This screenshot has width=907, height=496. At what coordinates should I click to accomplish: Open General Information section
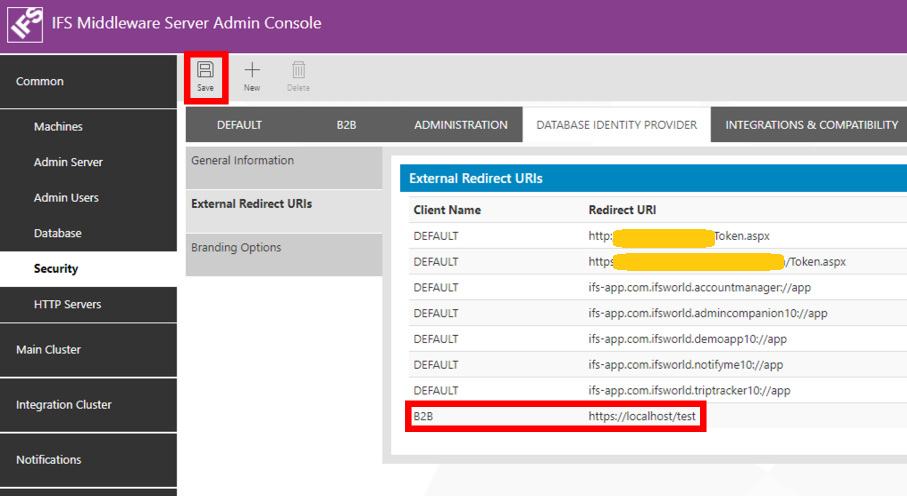[x=284, y=168]
